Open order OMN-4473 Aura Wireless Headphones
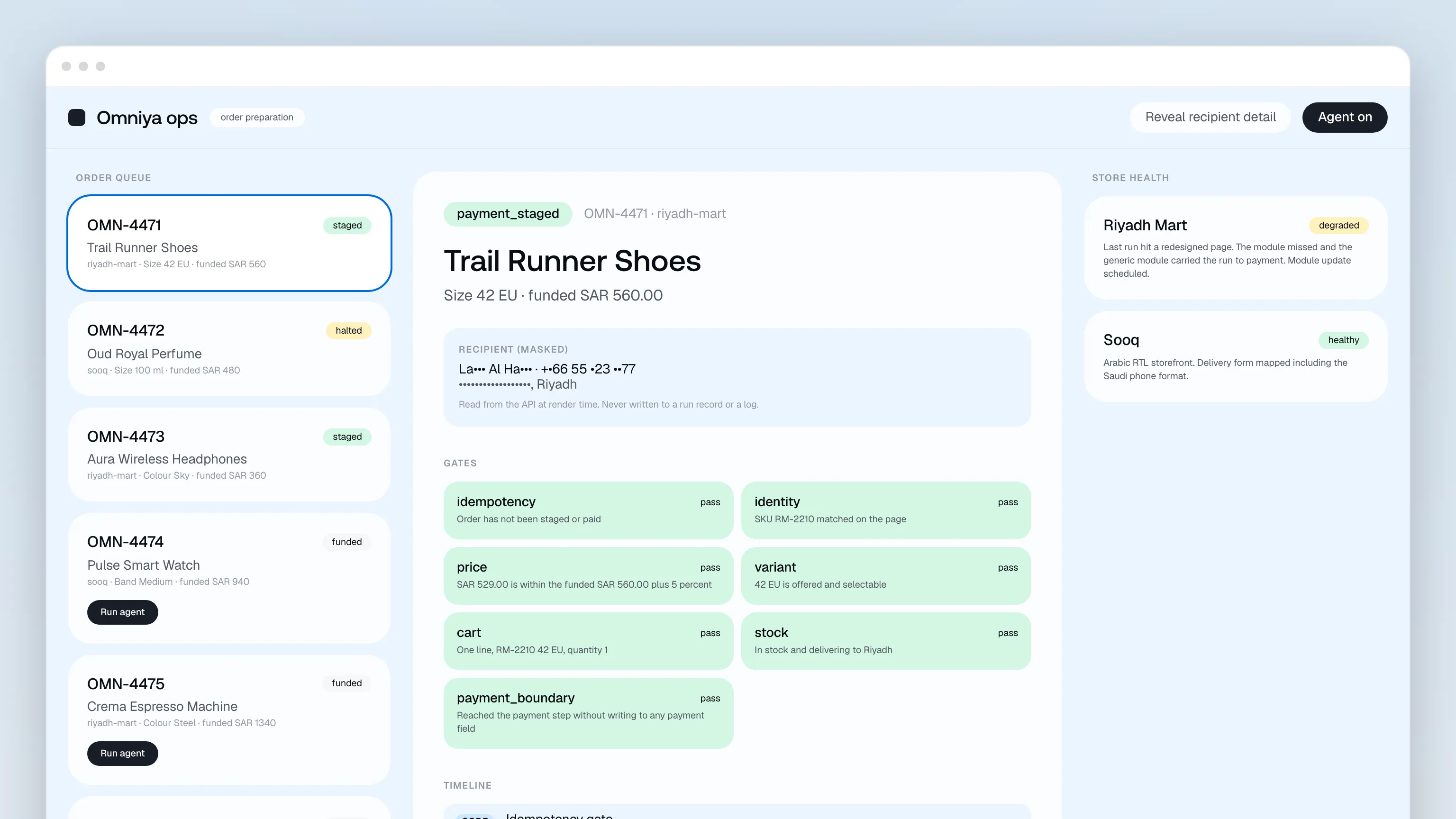Viewport: 1456px width, 819px height. click(229, 455)
